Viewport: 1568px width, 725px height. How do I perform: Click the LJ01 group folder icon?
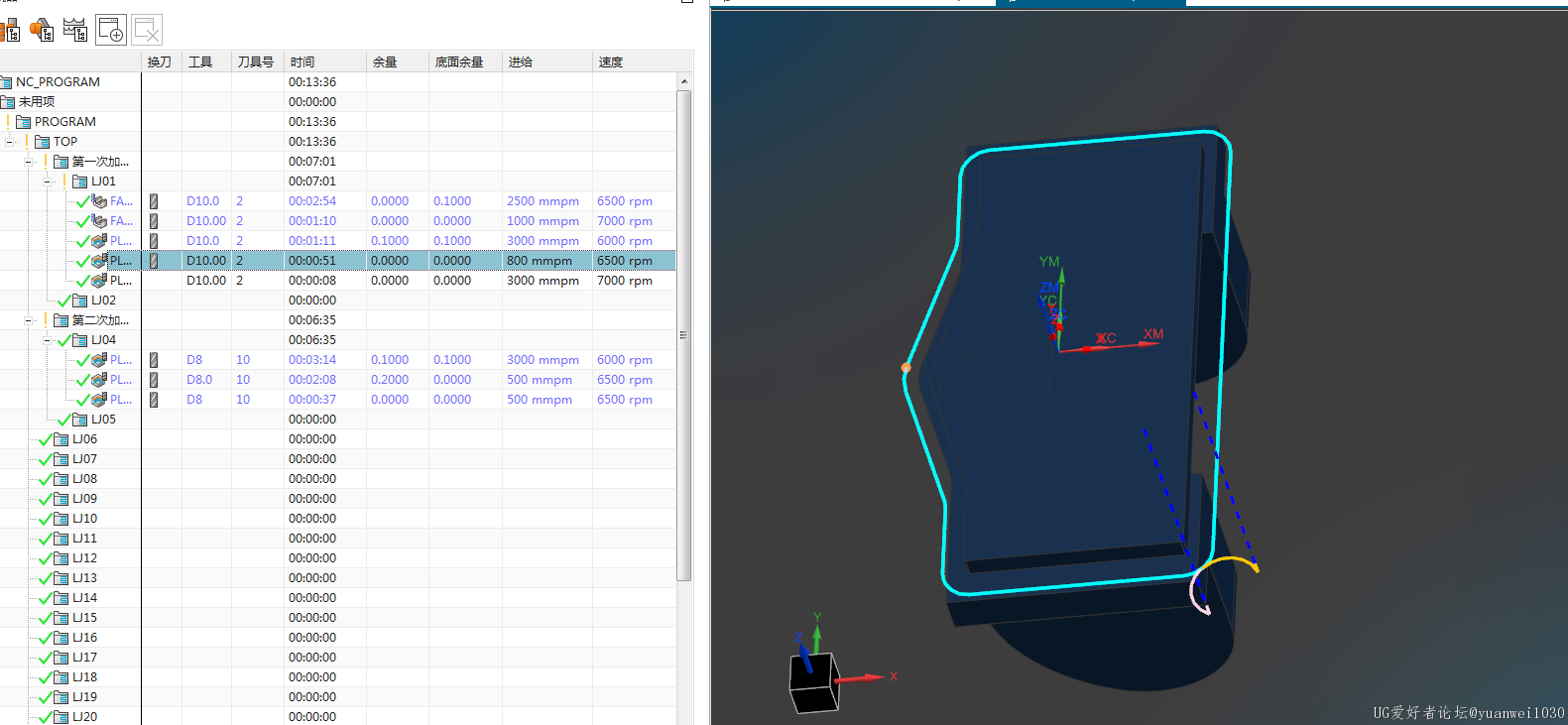pyautogui.click(x=80, y=181)
